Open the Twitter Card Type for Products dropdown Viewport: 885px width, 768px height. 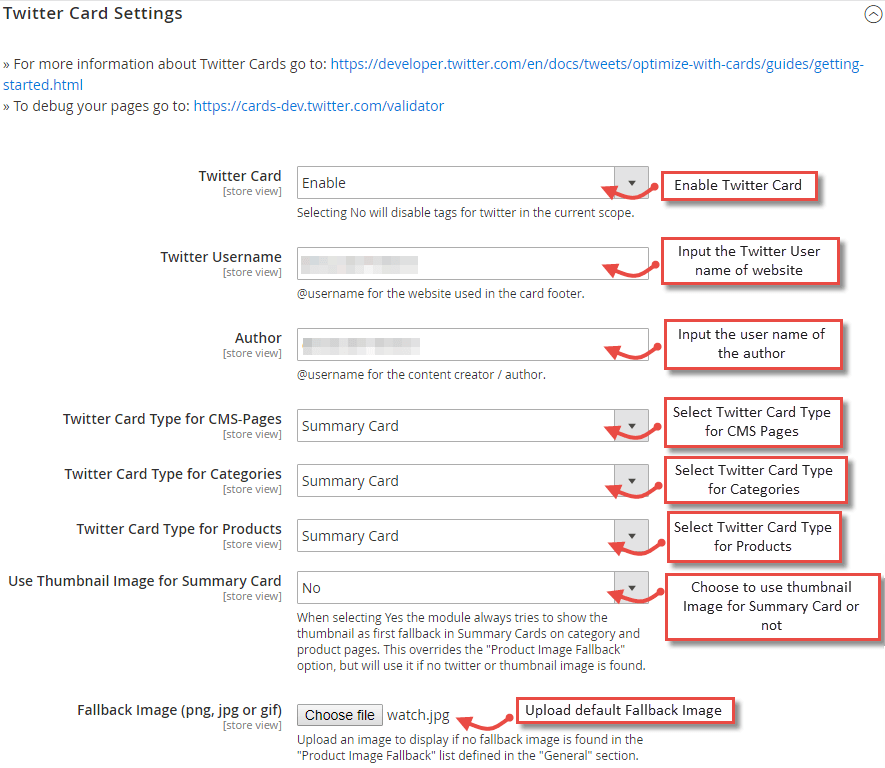click(x=472, y=536)
